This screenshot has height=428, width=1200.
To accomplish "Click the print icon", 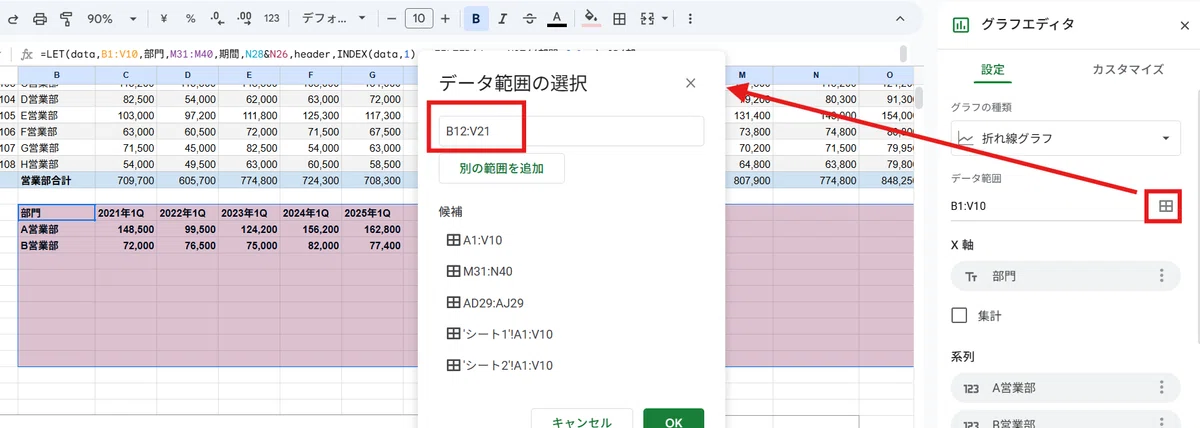I will coord(40,18).
